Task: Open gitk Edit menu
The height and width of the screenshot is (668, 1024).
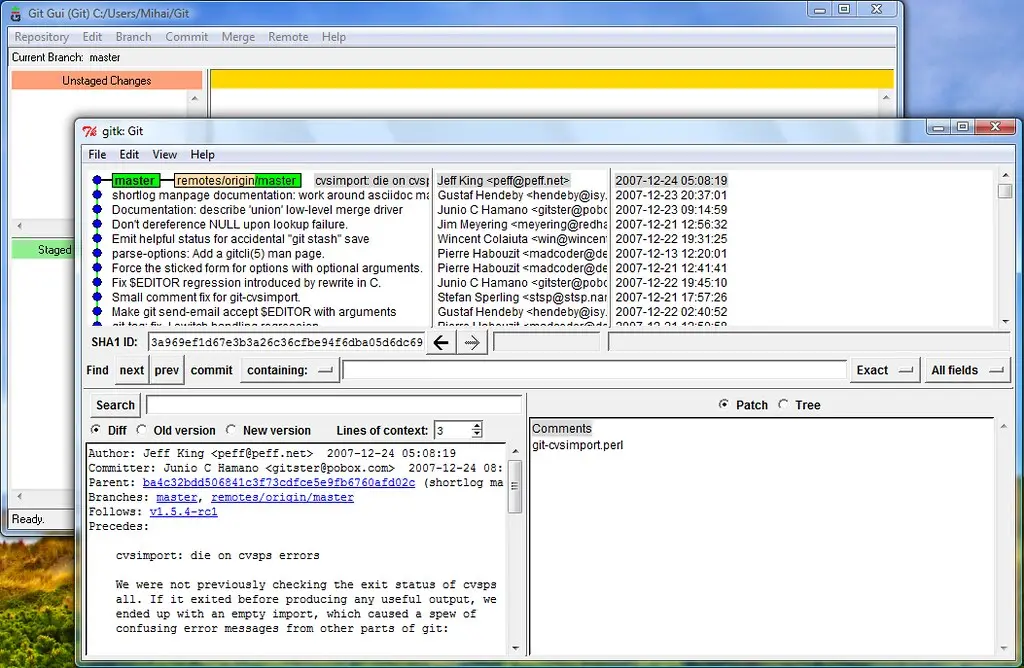Action: click(x=129, y=155)
